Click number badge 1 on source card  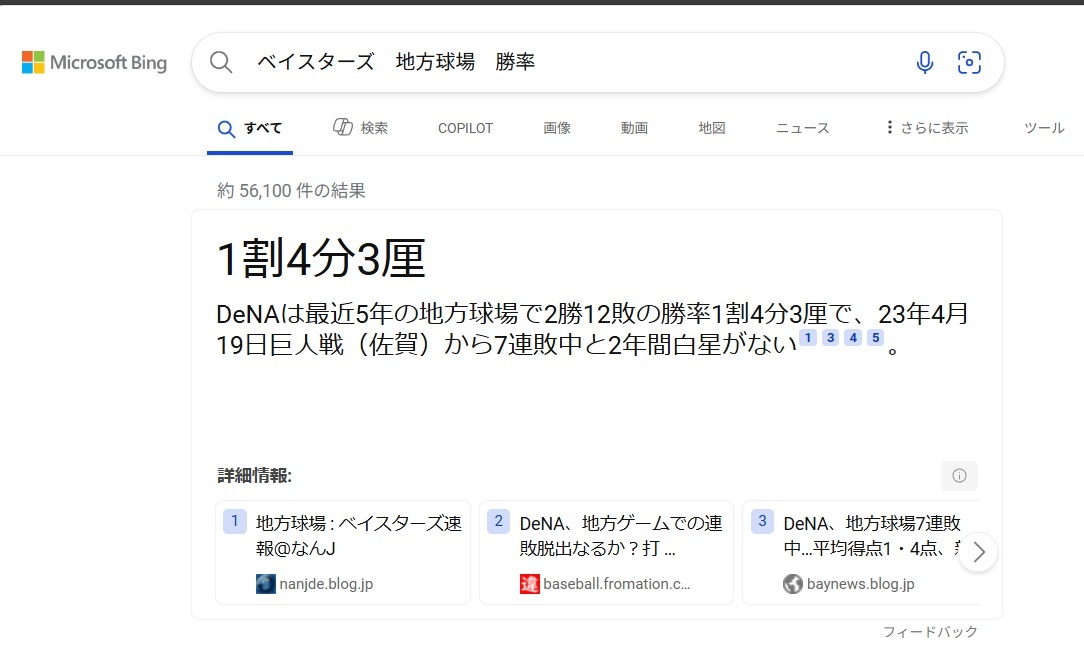pos(234,521)
